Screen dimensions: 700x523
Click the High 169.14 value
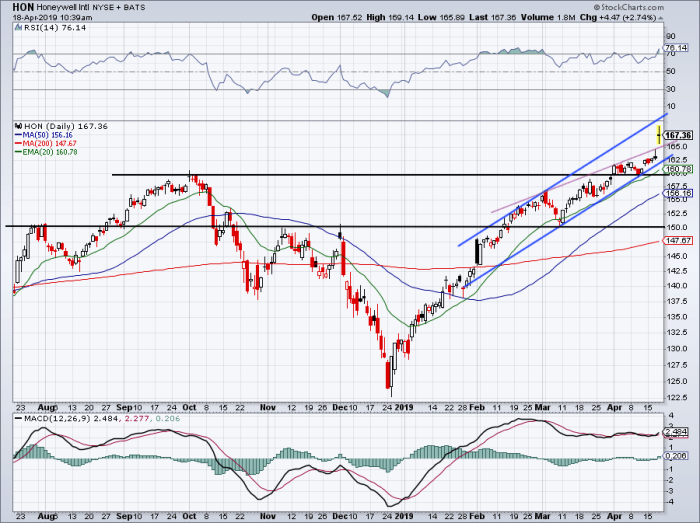pyautogui.click(x=390, y=17)
